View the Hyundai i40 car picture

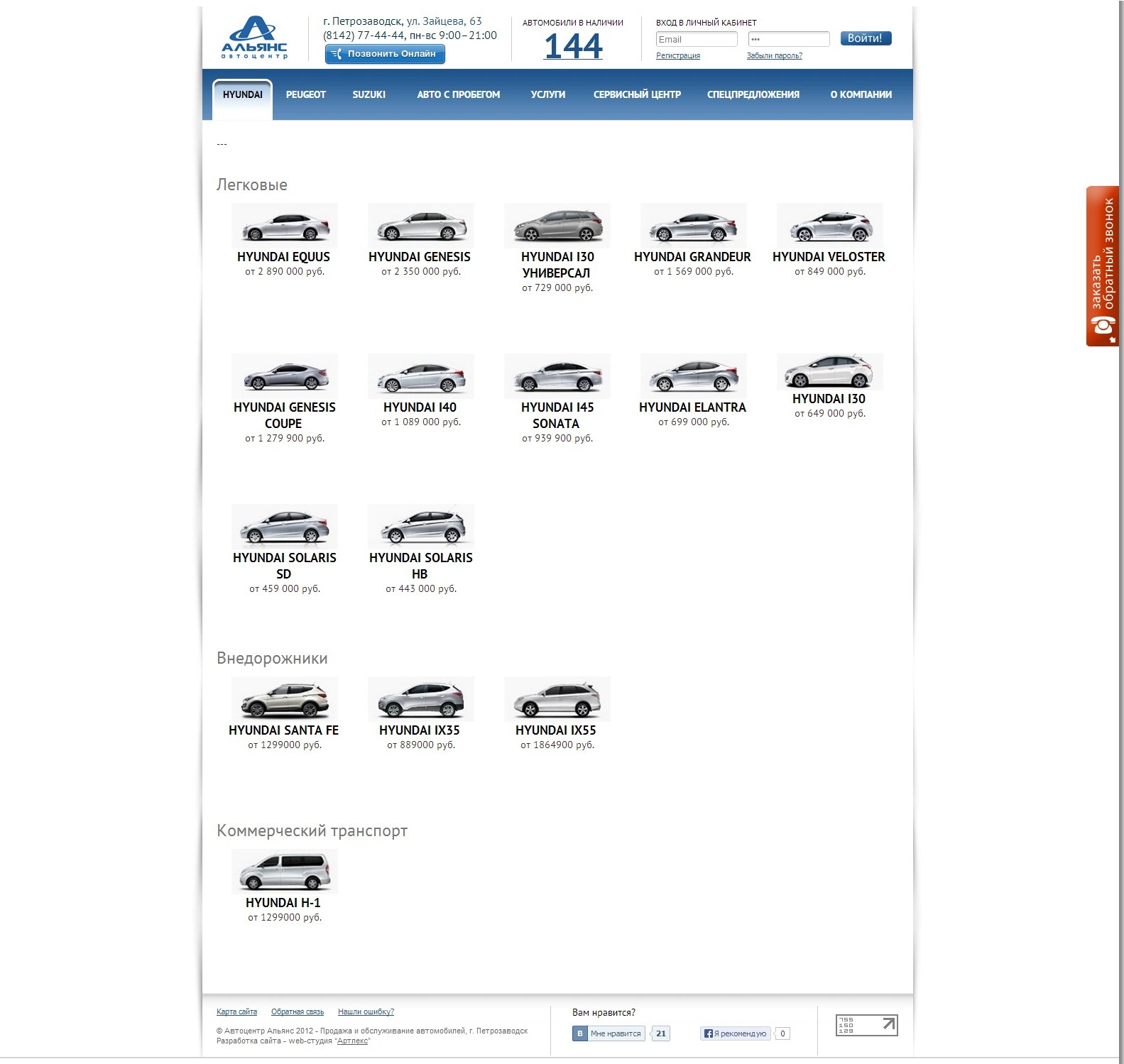pyautogui.click(x=421, y=376)
